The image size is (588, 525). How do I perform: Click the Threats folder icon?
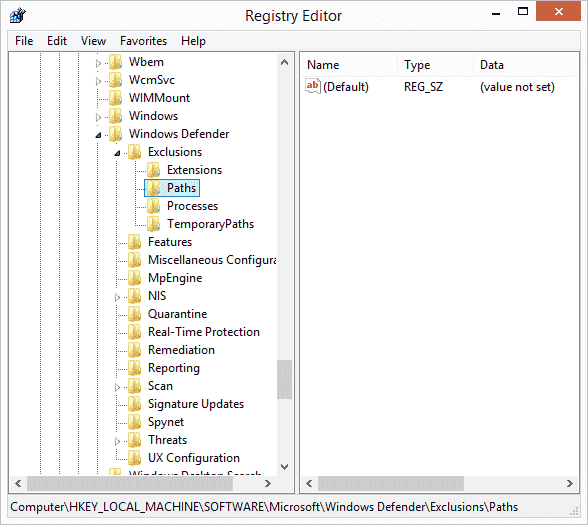(135, 440)
